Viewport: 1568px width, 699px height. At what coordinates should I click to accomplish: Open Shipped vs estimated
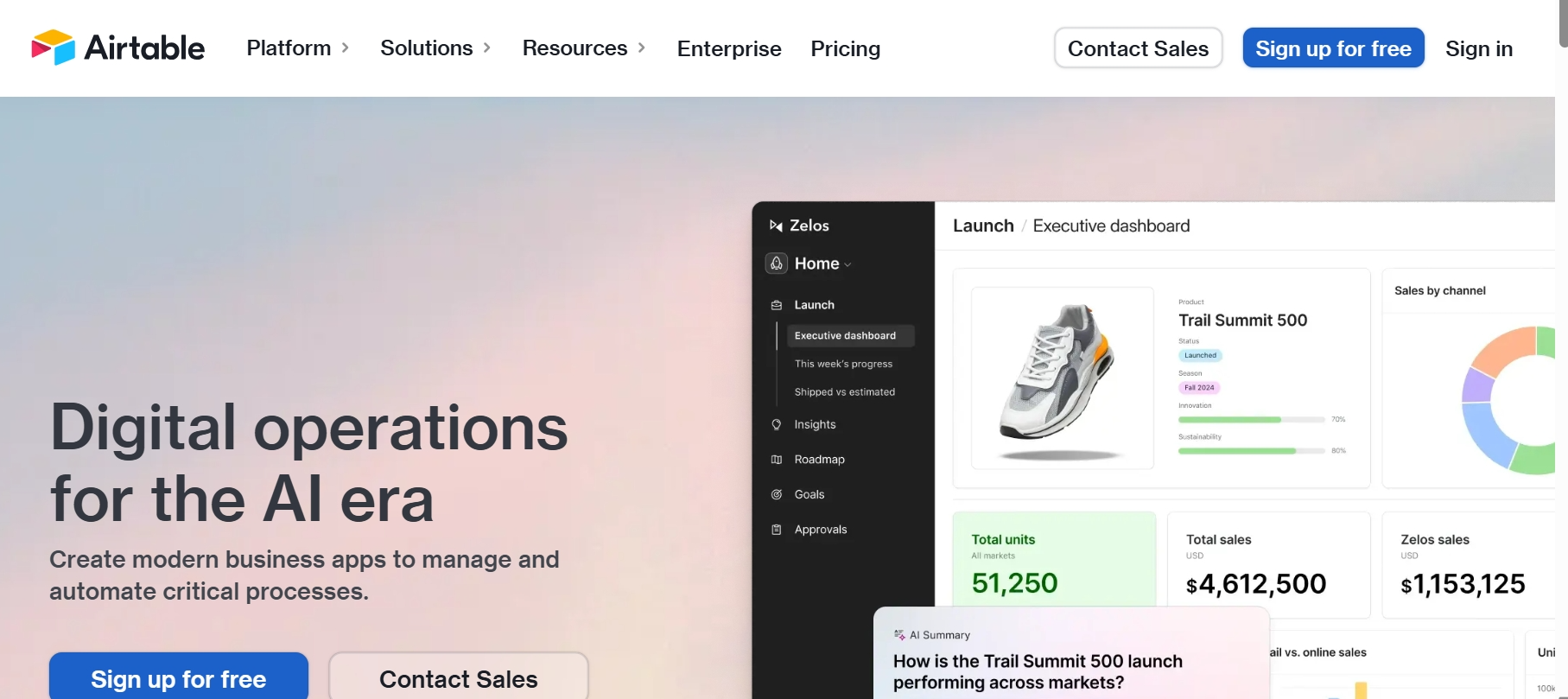point(845,391)
